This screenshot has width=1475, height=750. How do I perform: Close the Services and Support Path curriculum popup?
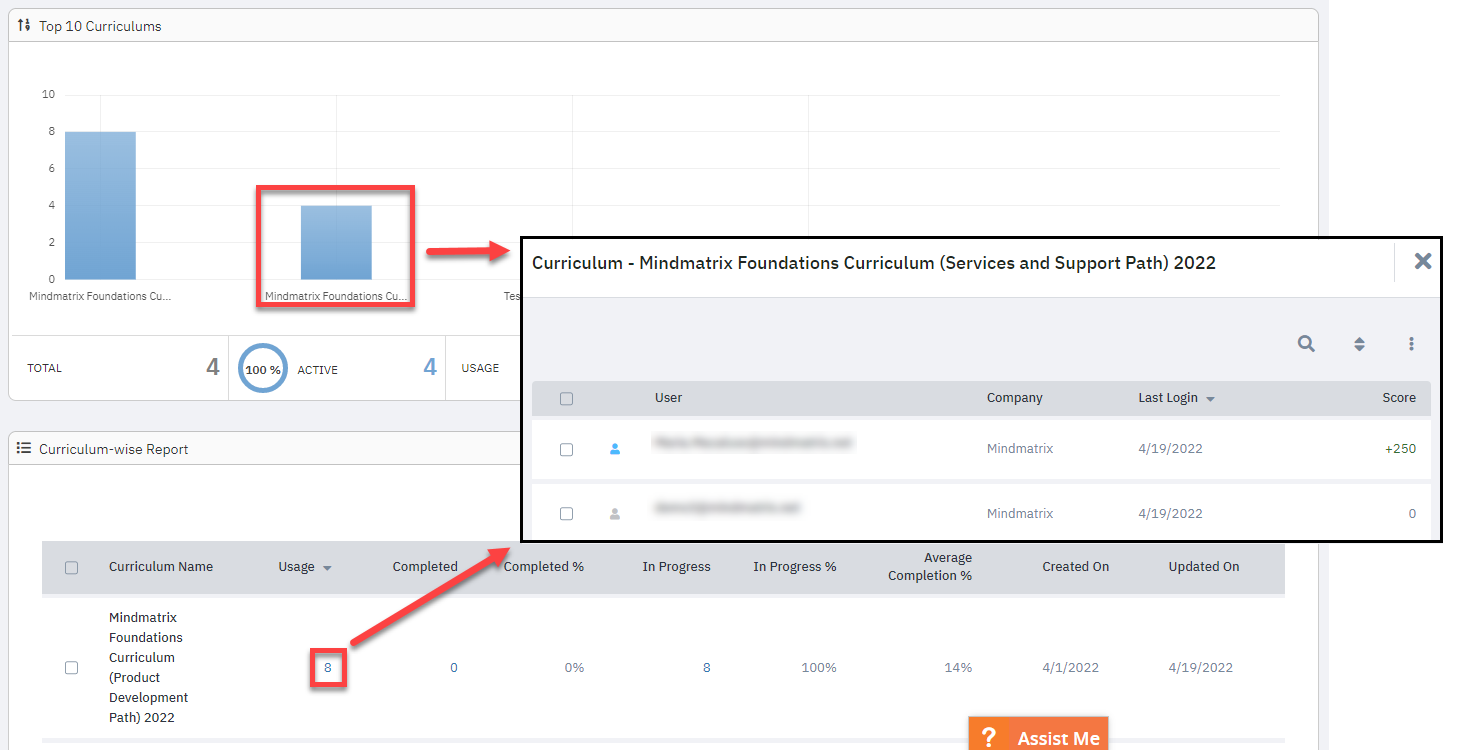[1422, 262]
